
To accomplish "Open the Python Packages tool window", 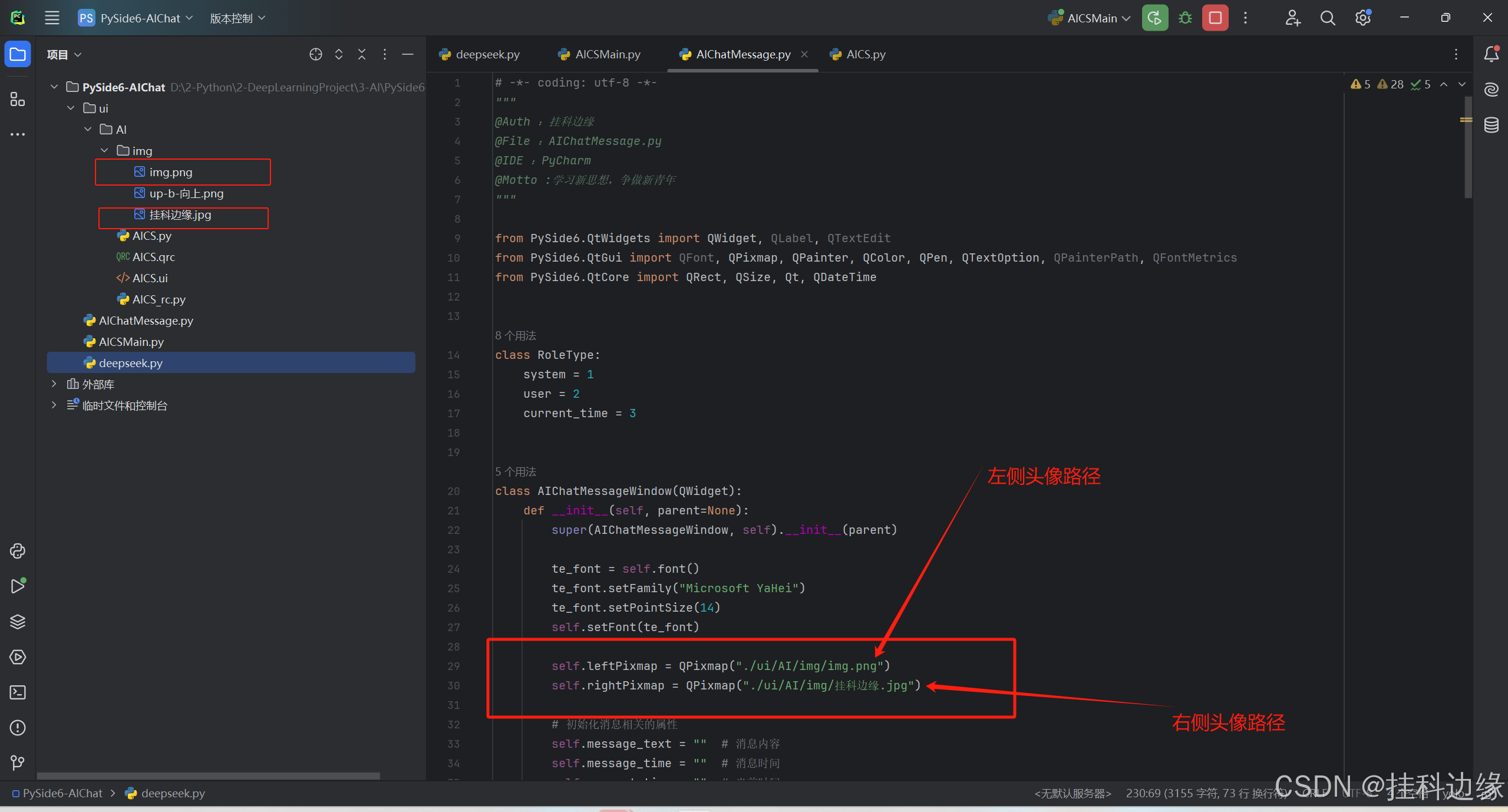I will (x=18, y=551).
